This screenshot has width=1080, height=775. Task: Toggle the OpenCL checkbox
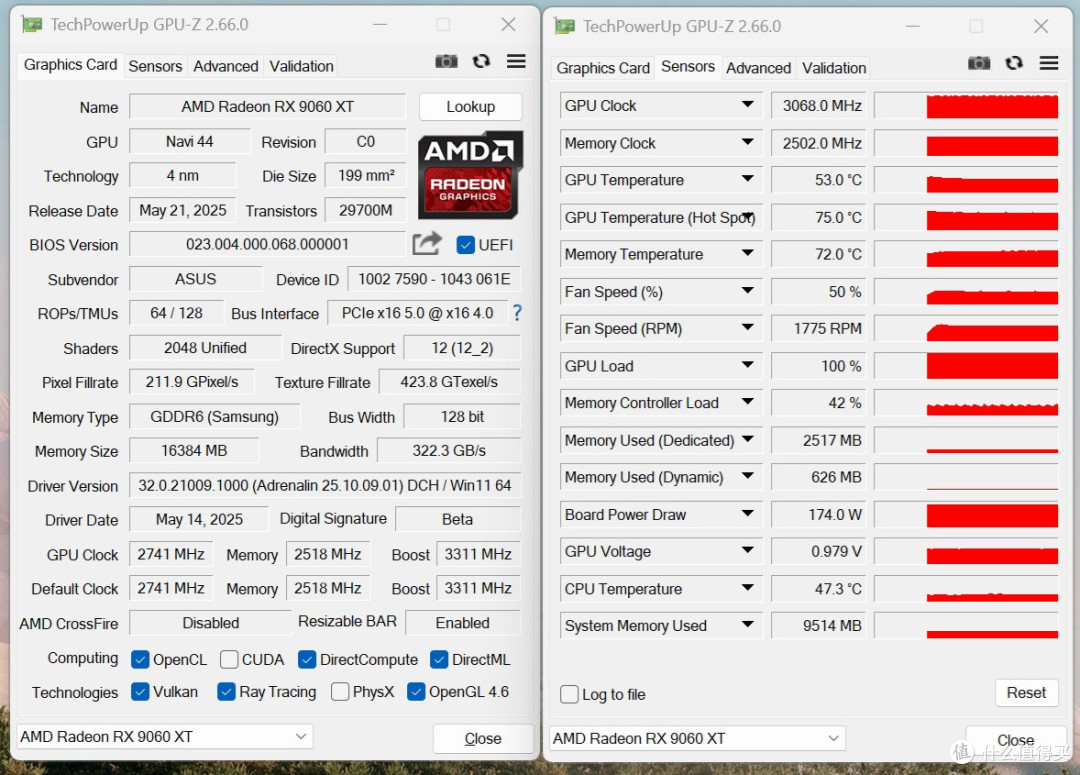[x=140, y=659]
